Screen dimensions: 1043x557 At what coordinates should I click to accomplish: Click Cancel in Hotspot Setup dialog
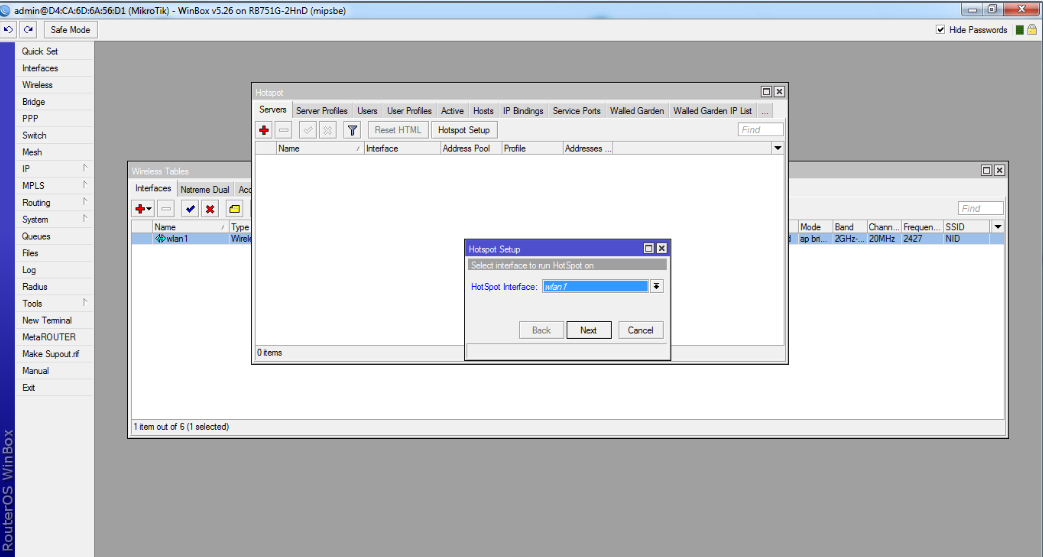[x=641, y=330]
